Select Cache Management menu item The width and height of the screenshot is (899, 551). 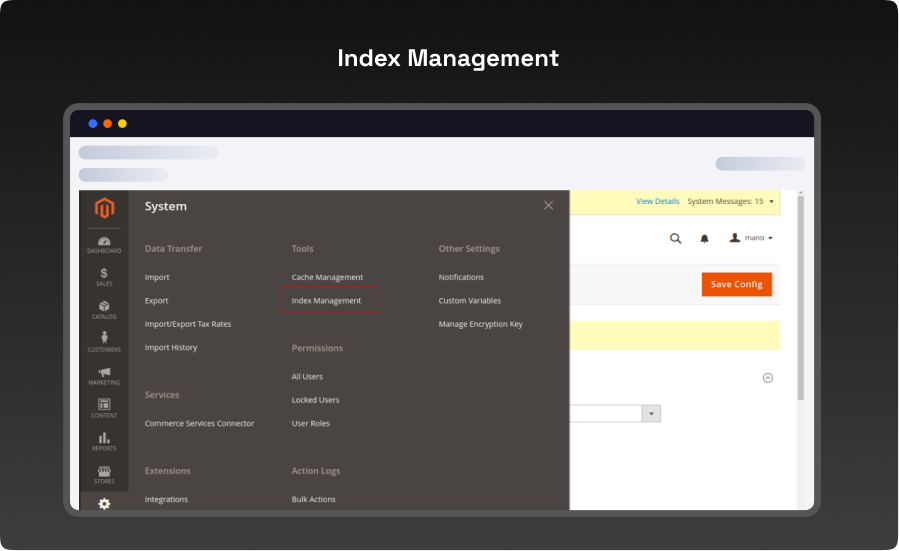click(327, 277)
